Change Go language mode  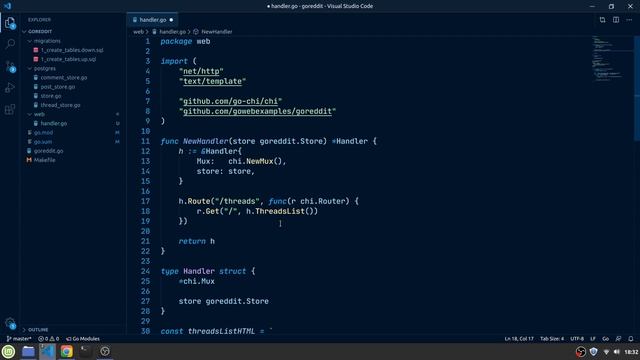coord(605,338)
